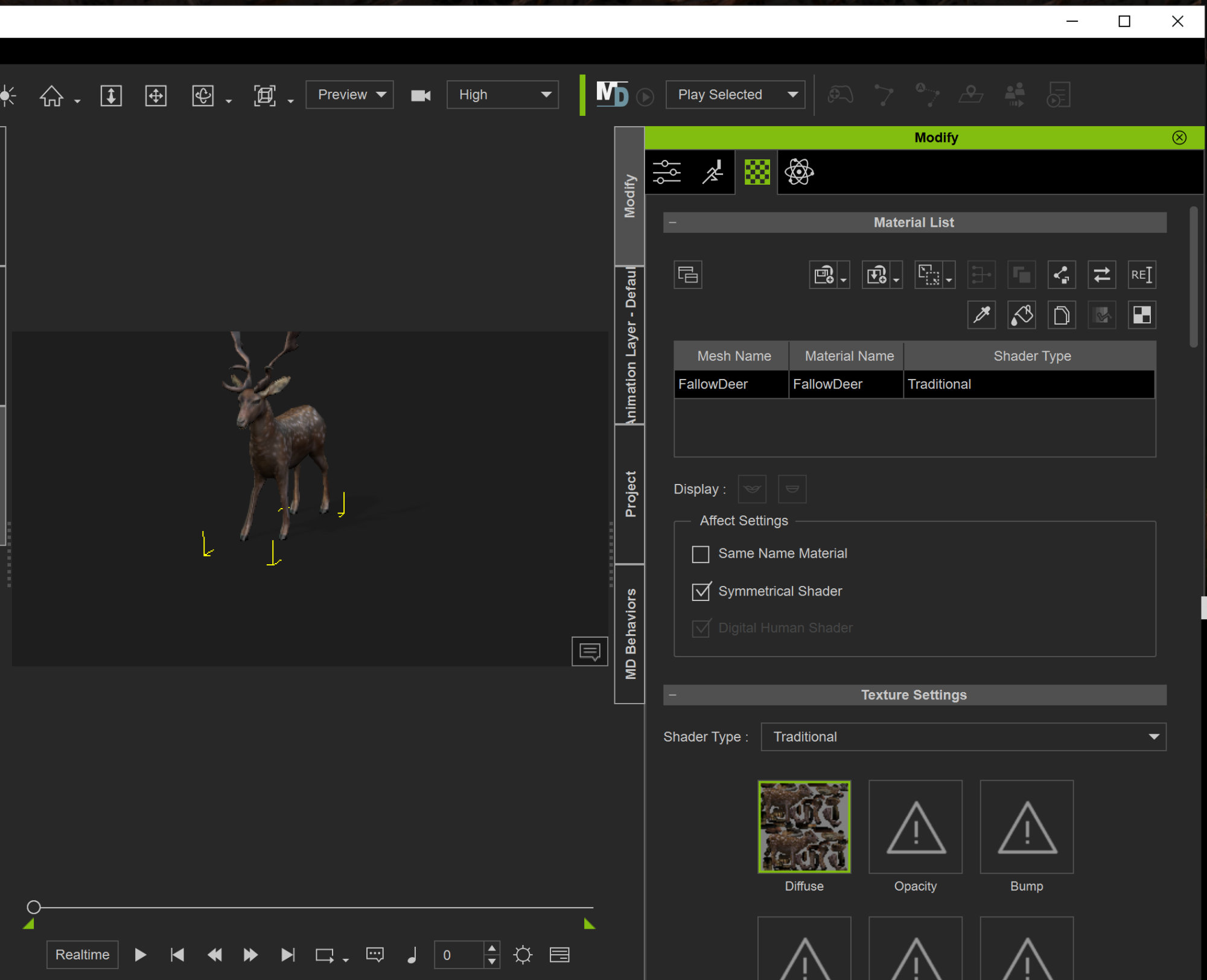
Task: Increase the frame number stepper
Action: point(492,948)
